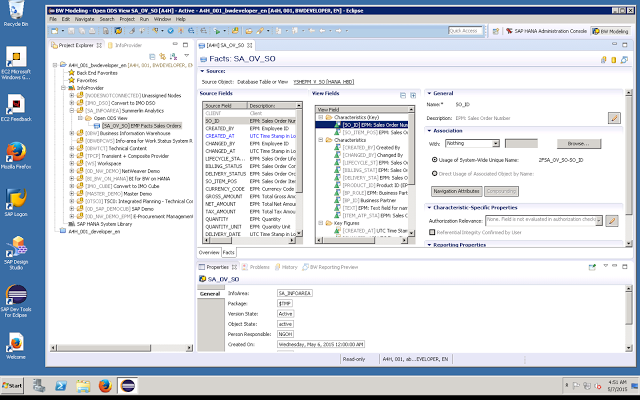Open the Project menu

tap(127, 19)
